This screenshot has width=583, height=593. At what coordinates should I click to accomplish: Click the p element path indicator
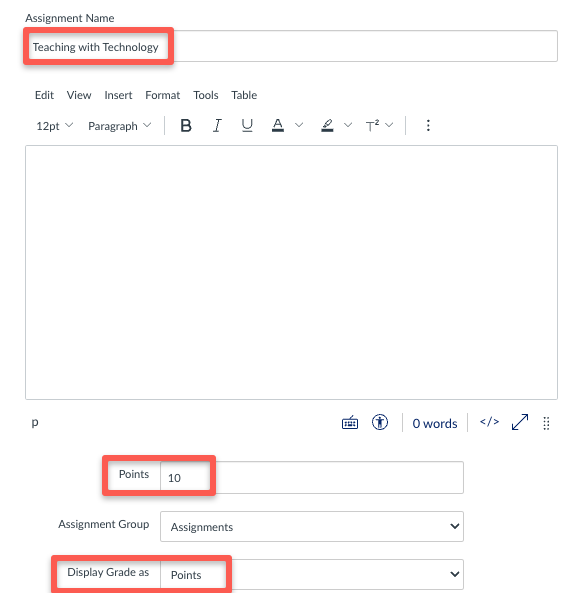[x=35, y=422]
